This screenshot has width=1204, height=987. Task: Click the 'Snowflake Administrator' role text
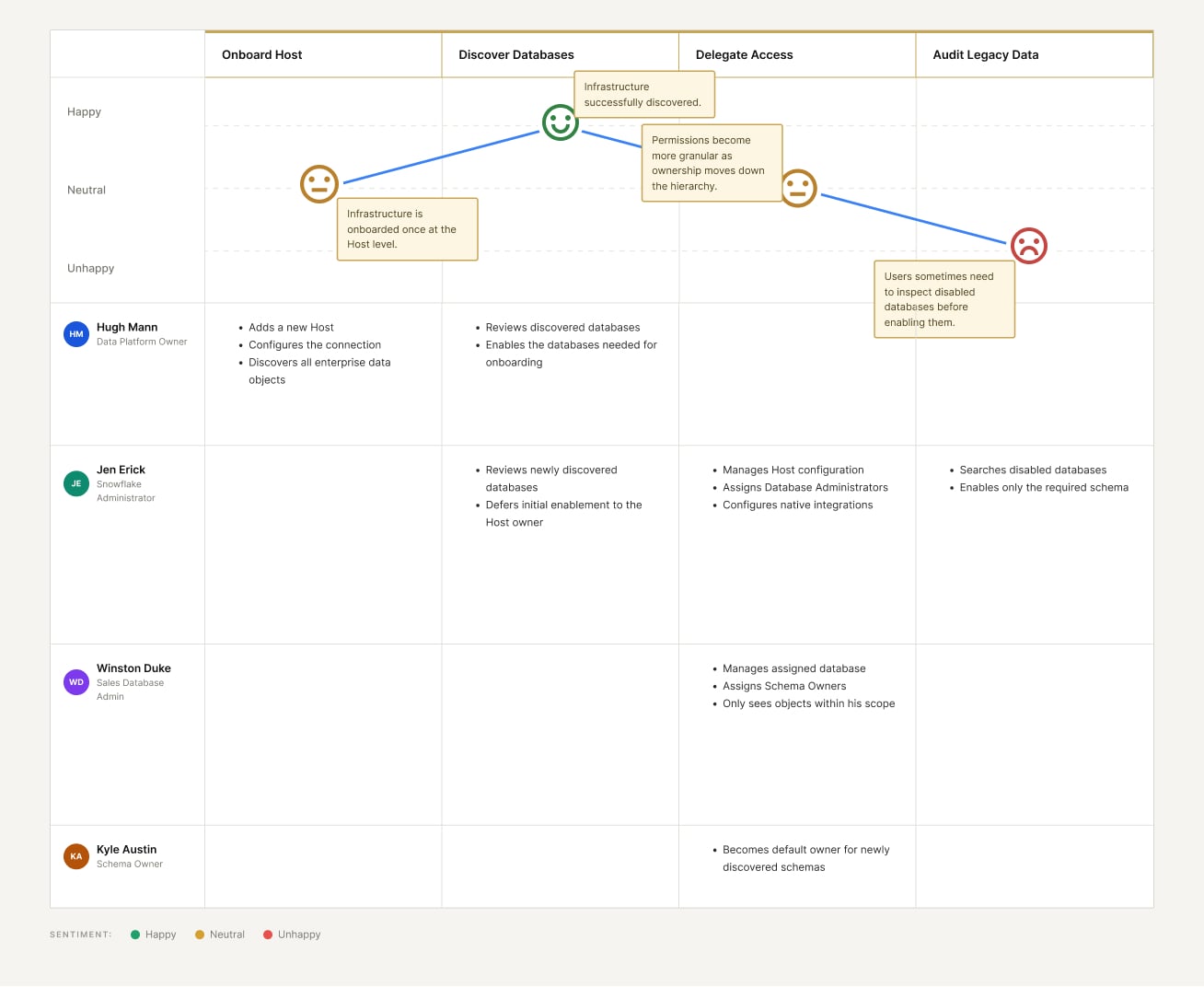click(x=126, y=491)
